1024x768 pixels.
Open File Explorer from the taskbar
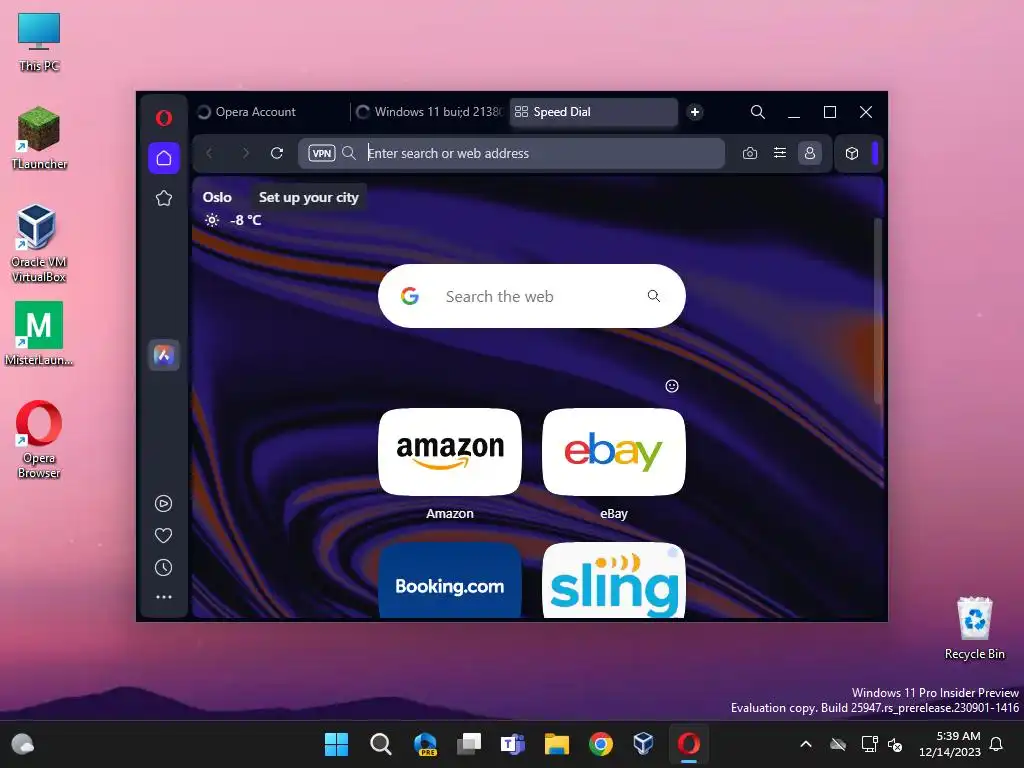pos(556,744)
